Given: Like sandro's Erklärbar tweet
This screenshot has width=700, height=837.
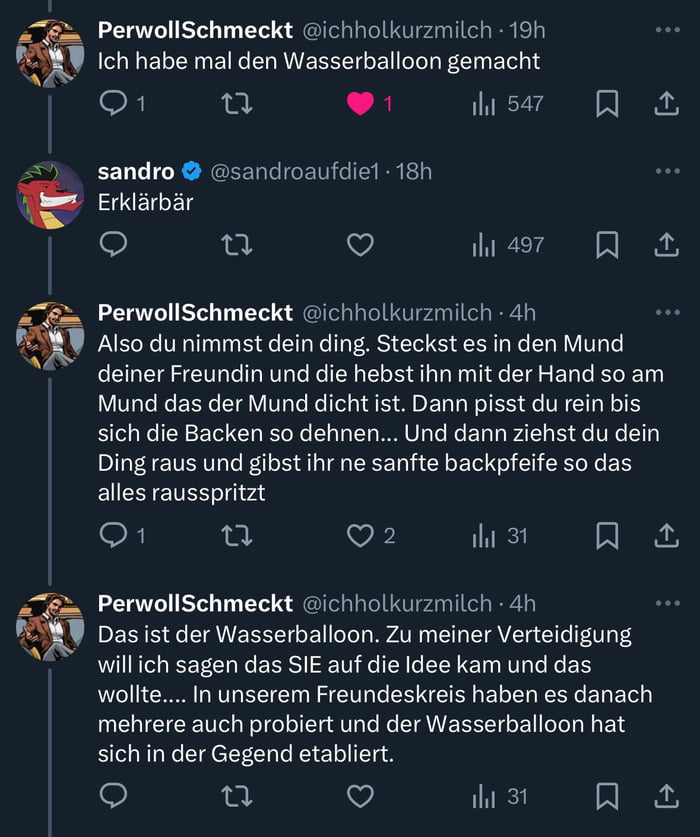Looking at the screenshot, I should pyautogui.click(x=360, y=244).
